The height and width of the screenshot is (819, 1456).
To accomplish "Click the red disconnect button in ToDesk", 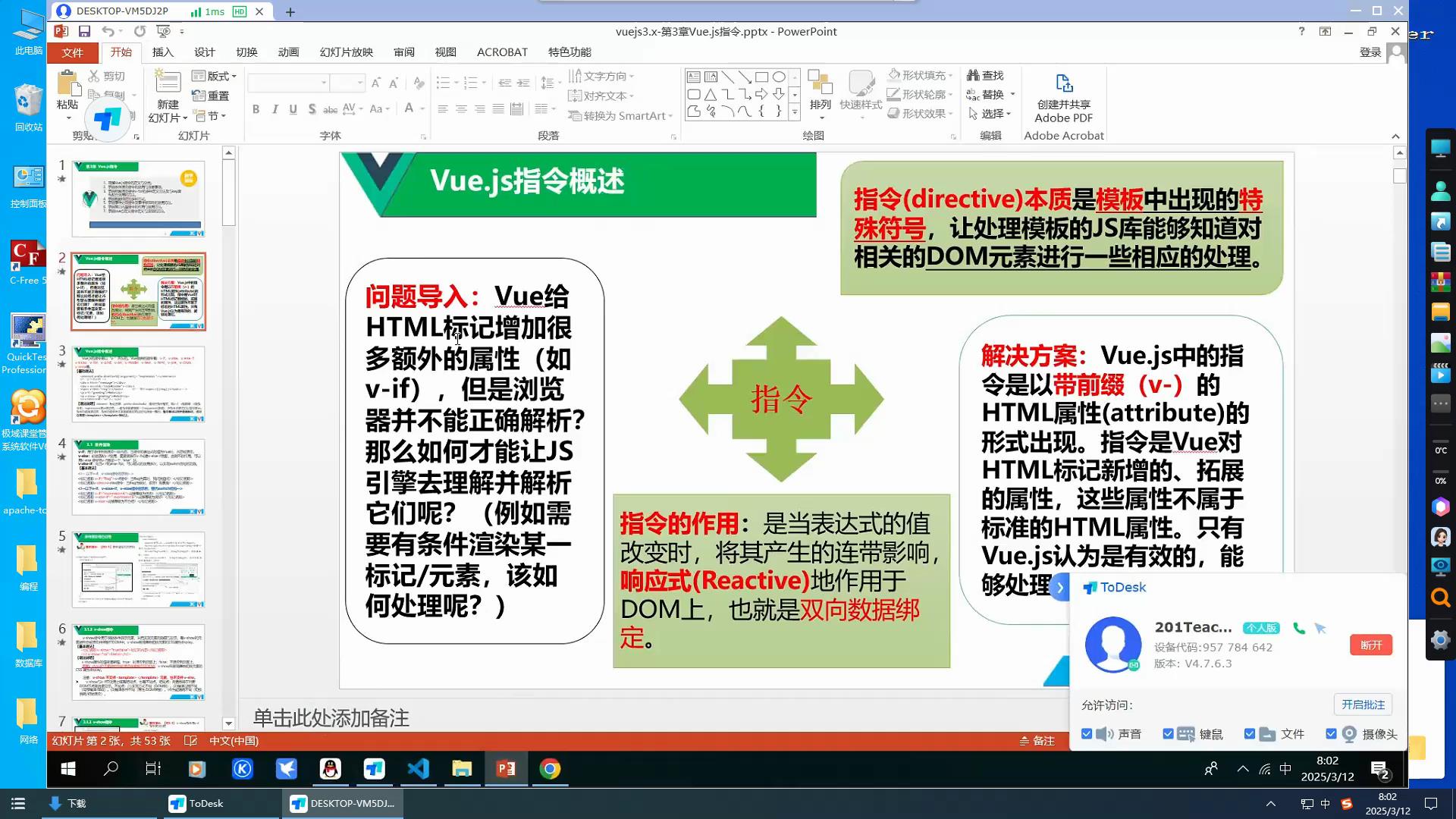I will coord(1370,645).
